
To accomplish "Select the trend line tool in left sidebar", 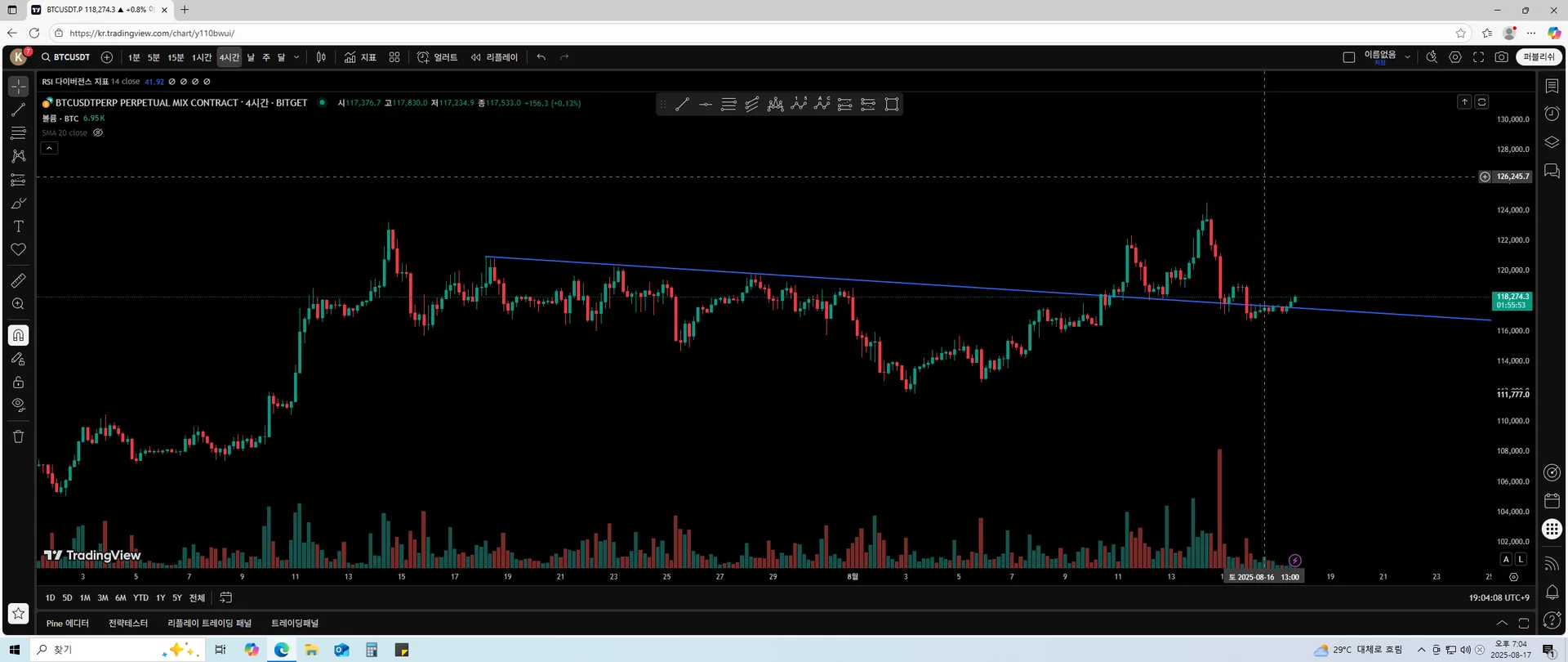I will pos(18,110).
